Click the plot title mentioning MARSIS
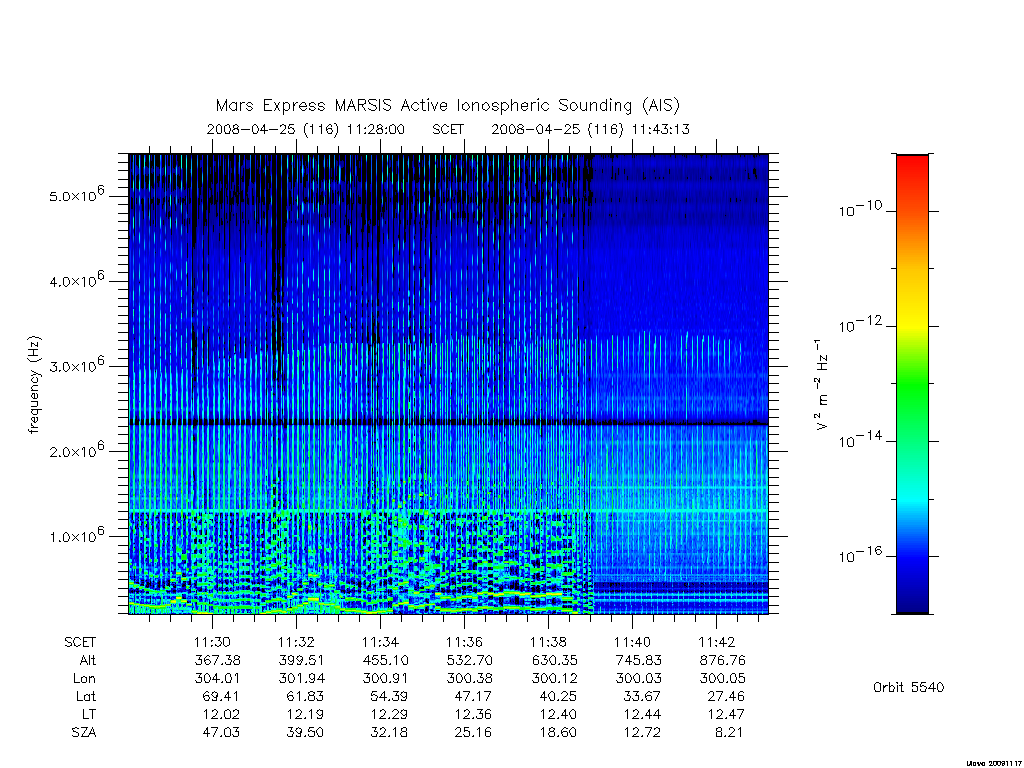 (448, 106)
